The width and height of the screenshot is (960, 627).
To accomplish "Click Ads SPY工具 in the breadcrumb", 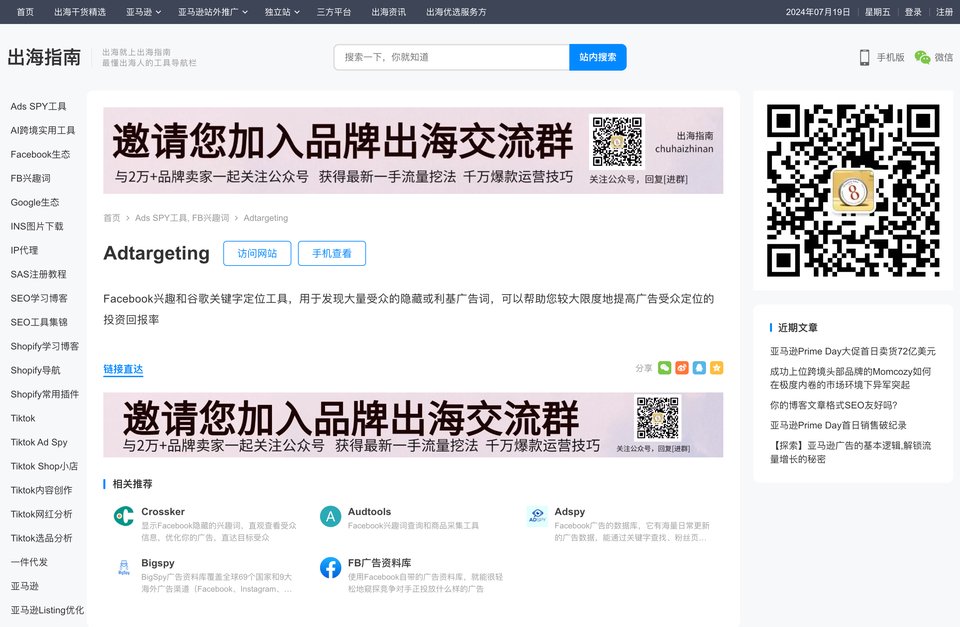I will [159, 218].
